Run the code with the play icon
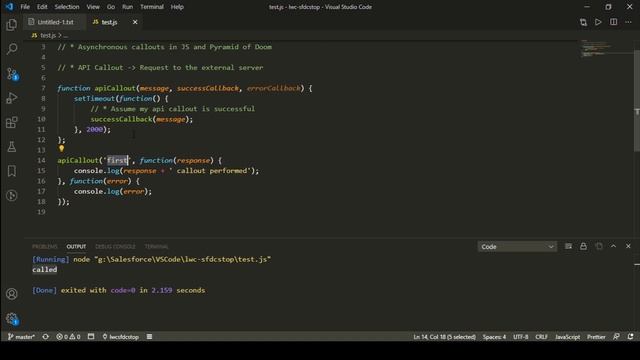This screenshot has height=360, width=640. tap(598, 22)
